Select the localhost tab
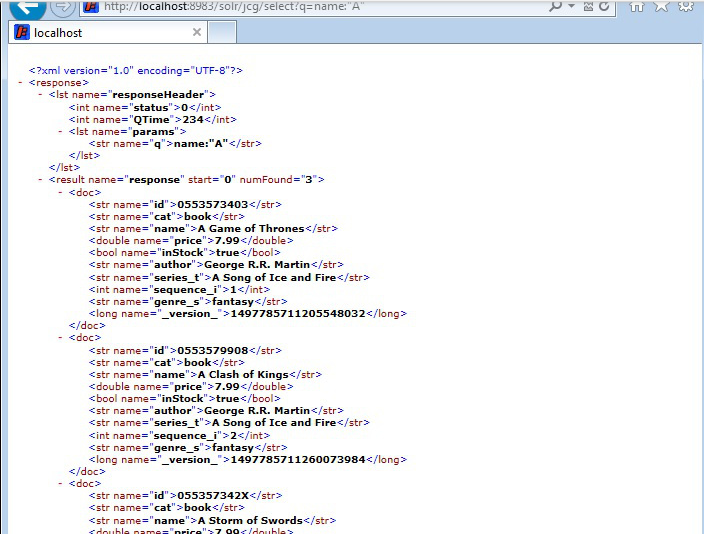The height and width of the screenshot is (534, 704). point(108,33)
